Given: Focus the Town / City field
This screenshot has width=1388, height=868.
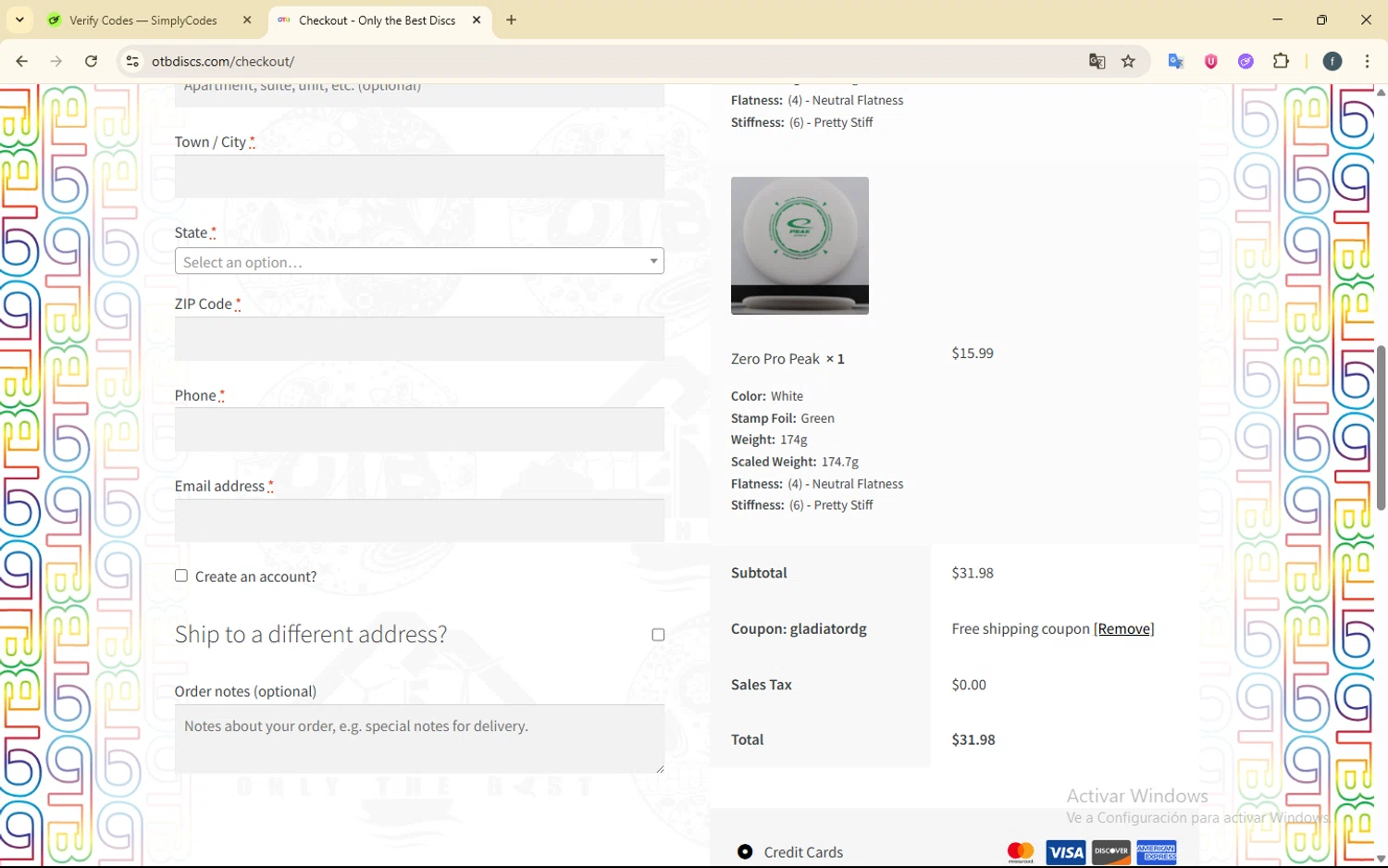Looking at the screenshot, I should (x=419, y=176).
